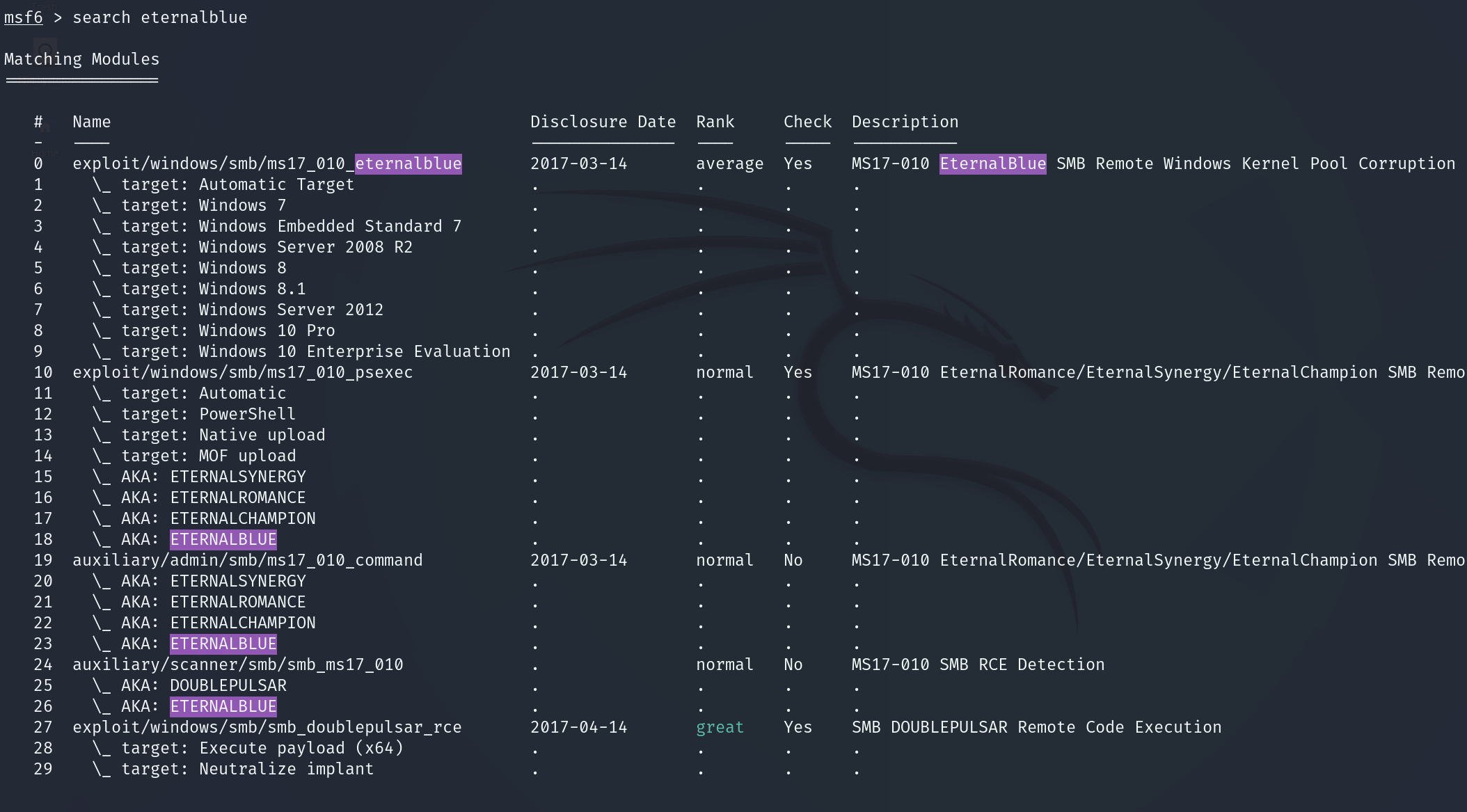Image resolution: width=1467 pixels, height=812 pixels.
Task: Click the Description column header
Action: 904,122
